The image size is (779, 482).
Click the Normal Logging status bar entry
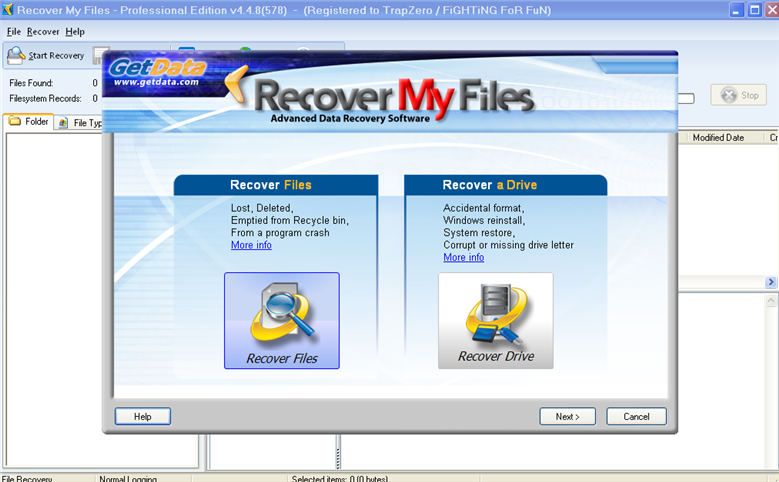tap(128, 479)
